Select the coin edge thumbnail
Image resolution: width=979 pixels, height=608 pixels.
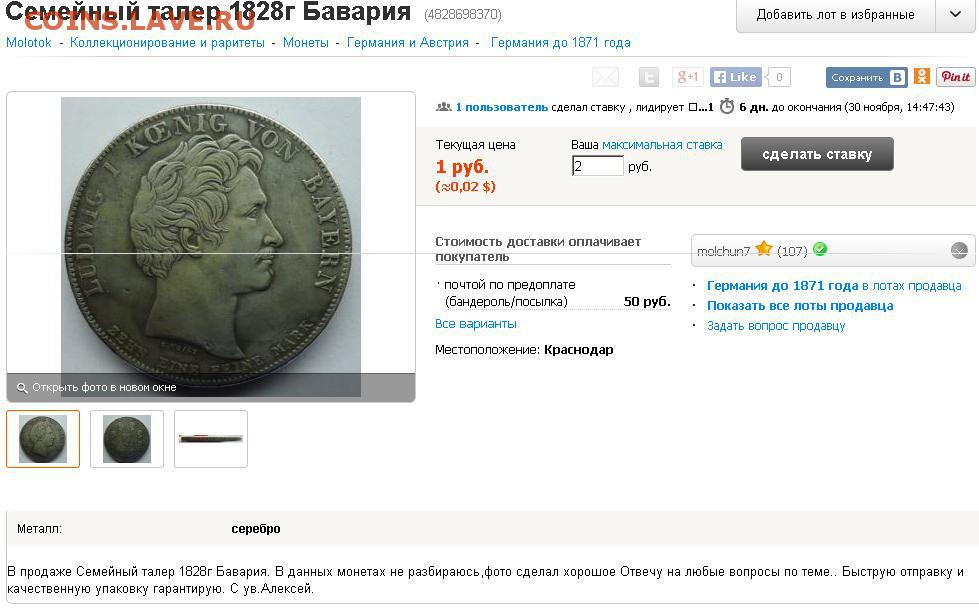click(210, 439)
